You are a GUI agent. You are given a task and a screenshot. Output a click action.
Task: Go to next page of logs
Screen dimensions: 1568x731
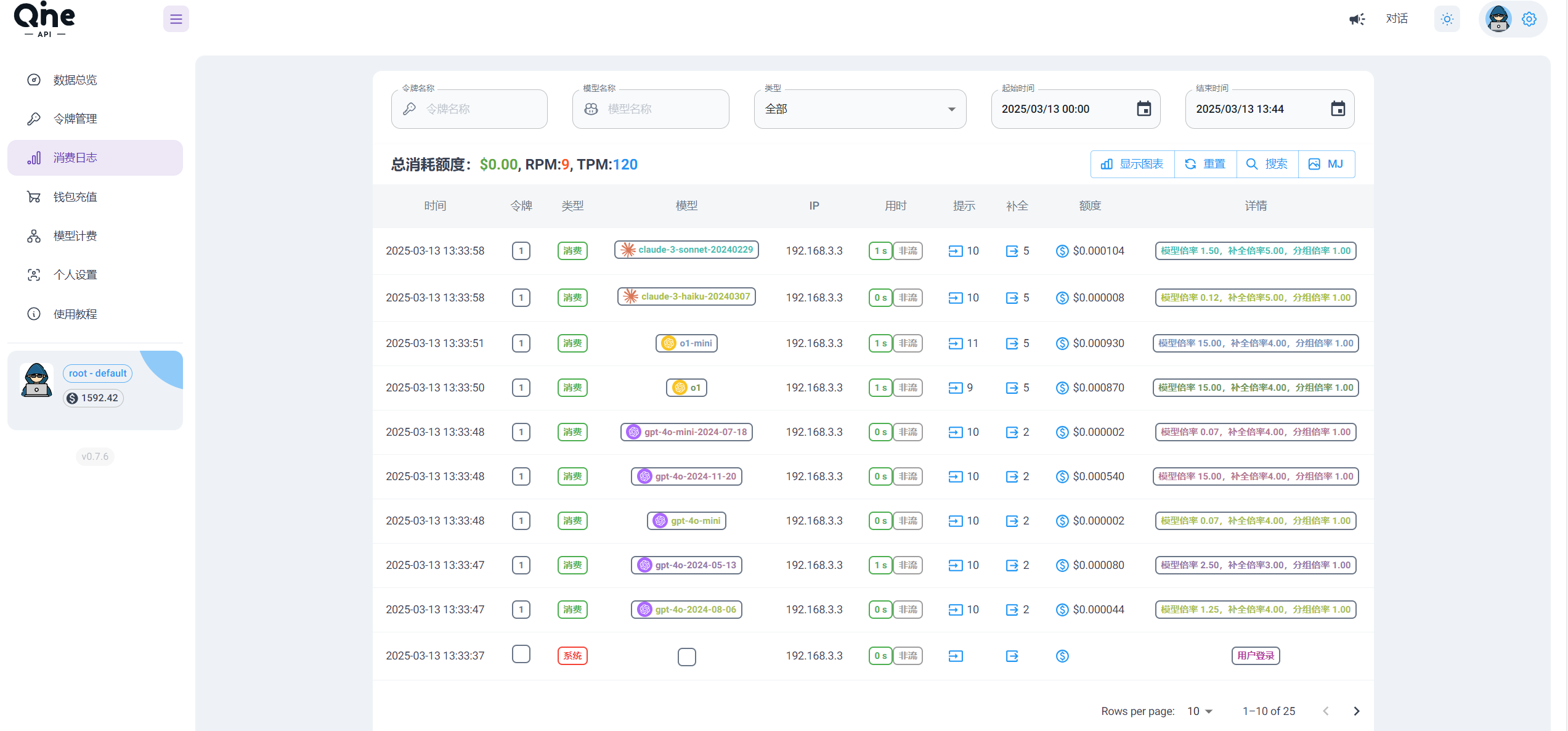coord(1356,711)
